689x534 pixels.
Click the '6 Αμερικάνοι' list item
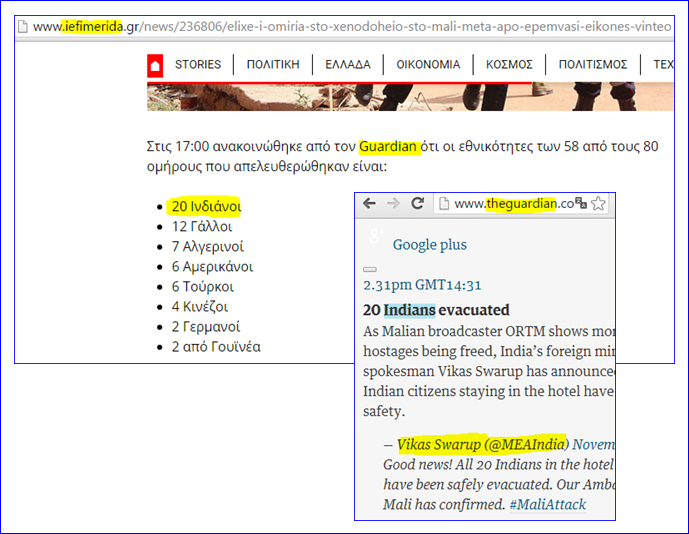(212, 267)
